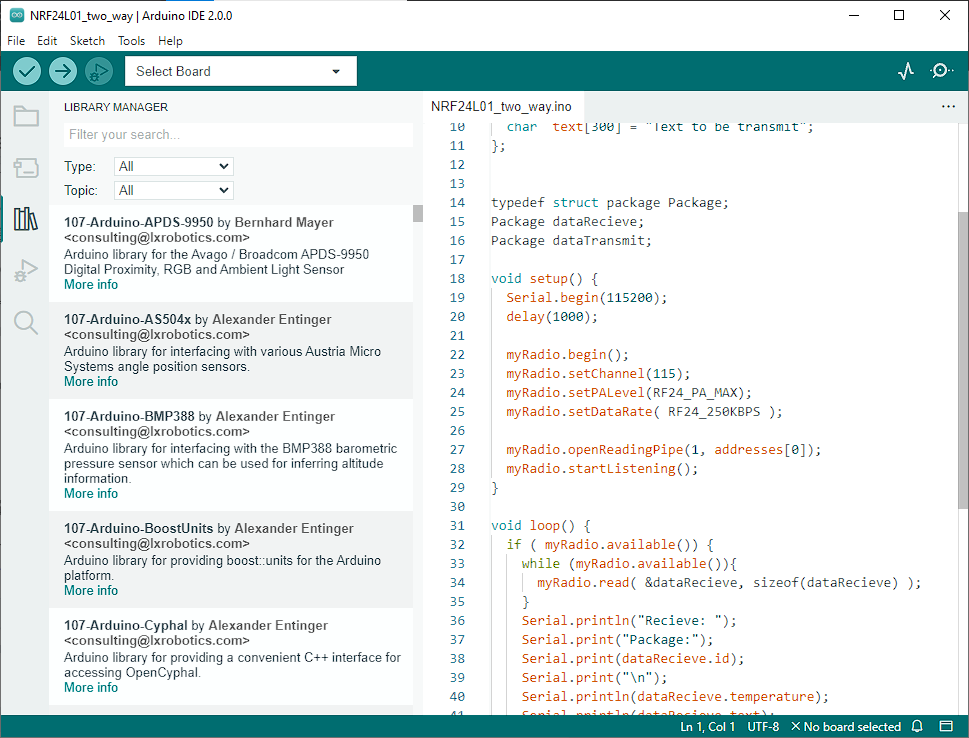The image size is (969, 738).
Task: Focus the Filter your search field
Action: 238,135
